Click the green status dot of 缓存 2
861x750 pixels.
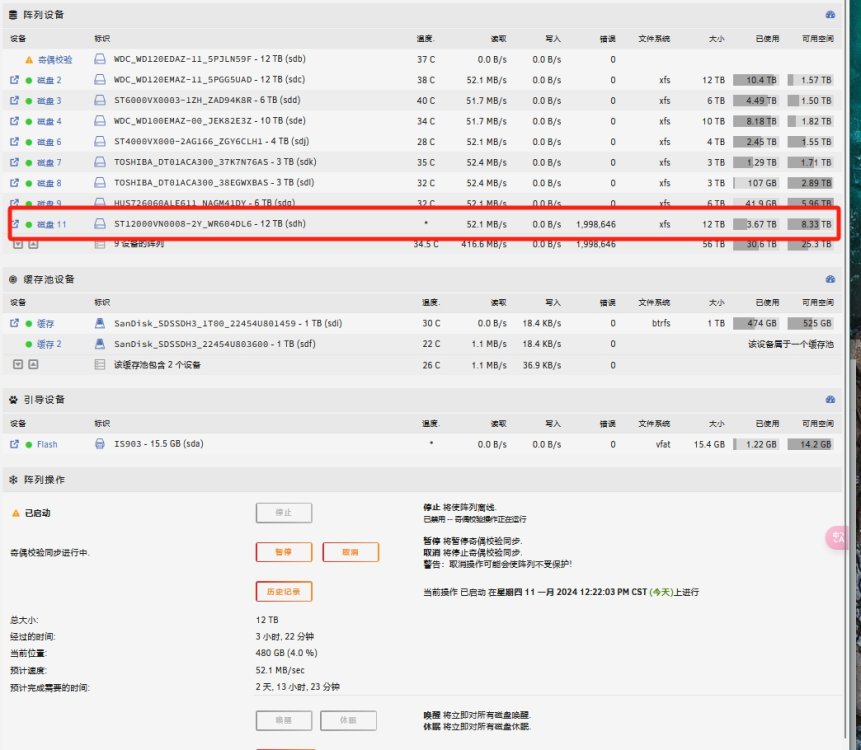pyautogui.click(x=29, y=344)
